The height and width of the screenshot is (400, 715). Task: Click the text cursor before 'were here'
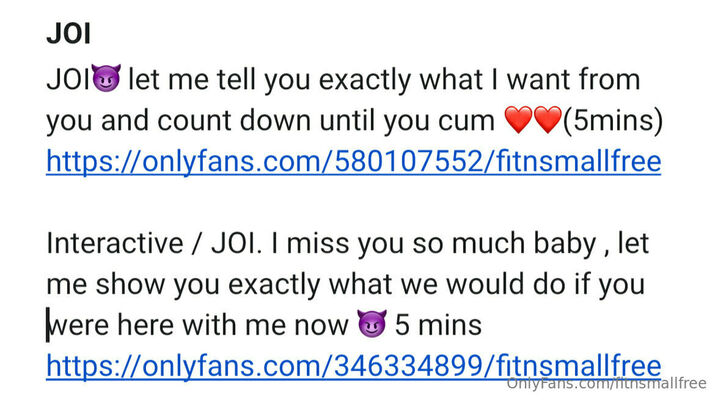tap(48, 325)
